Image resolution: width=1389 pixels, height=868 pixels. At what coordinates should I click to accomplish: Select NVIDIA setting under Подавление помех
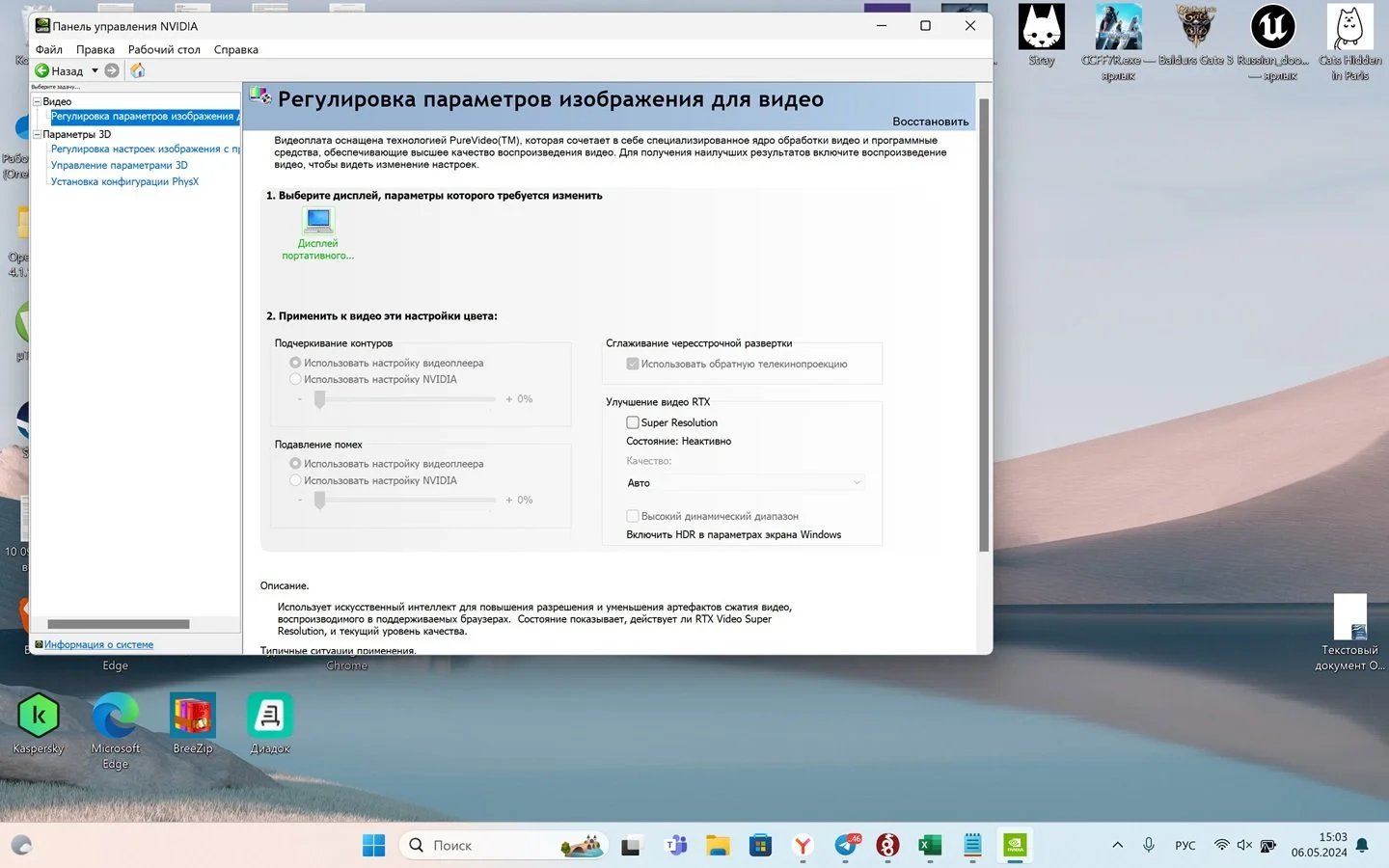[295, 480]
